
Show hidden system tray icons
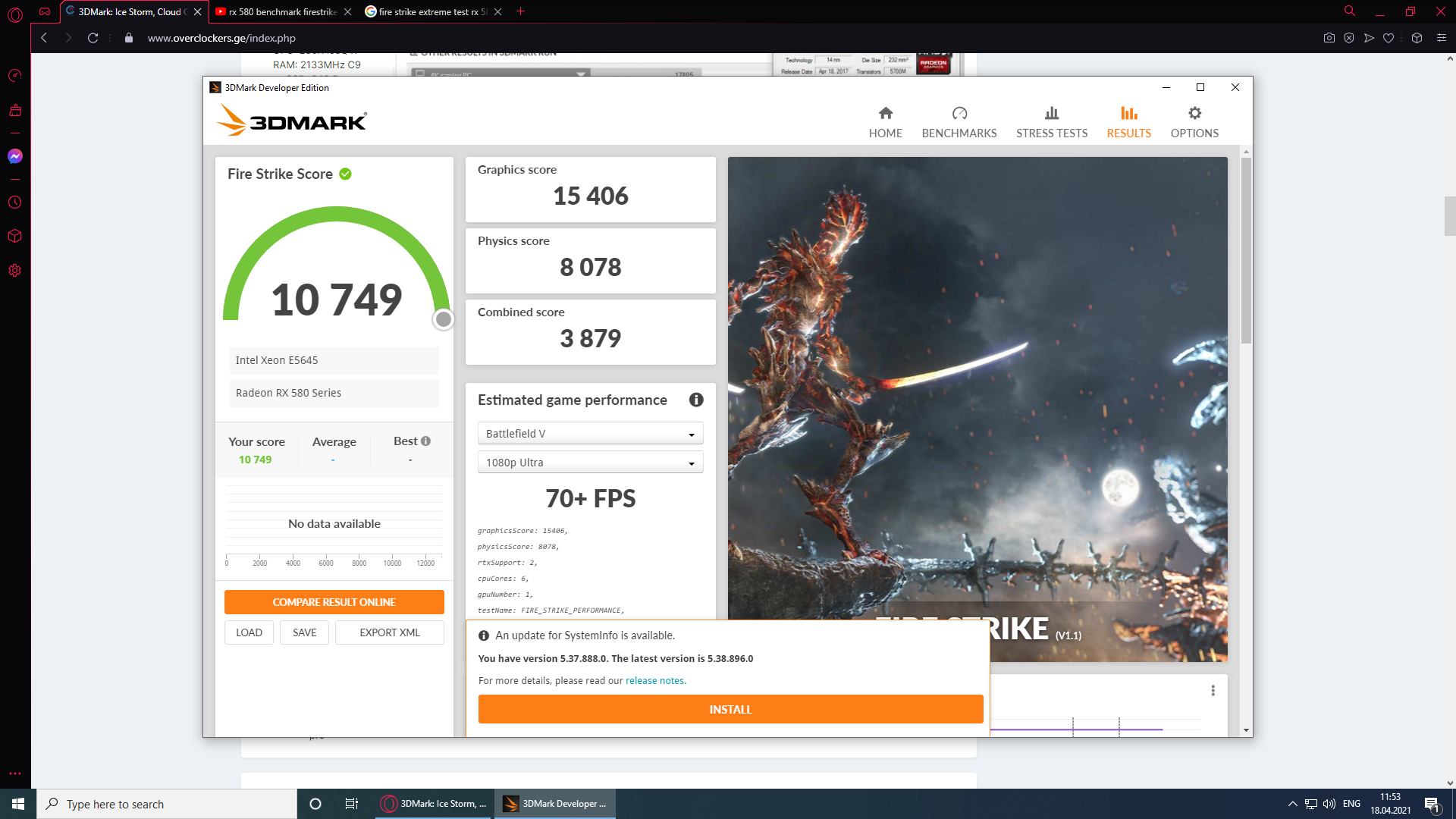pyautogui.click(x=1292, y=804)
